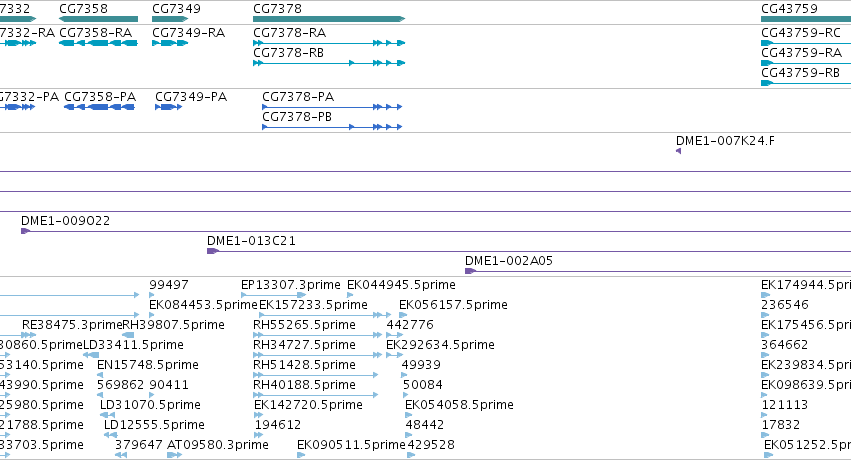This screenshot has width=851, height=460.
Task: Click the CG7378-PA protein feature
Action: coord(332,107)
